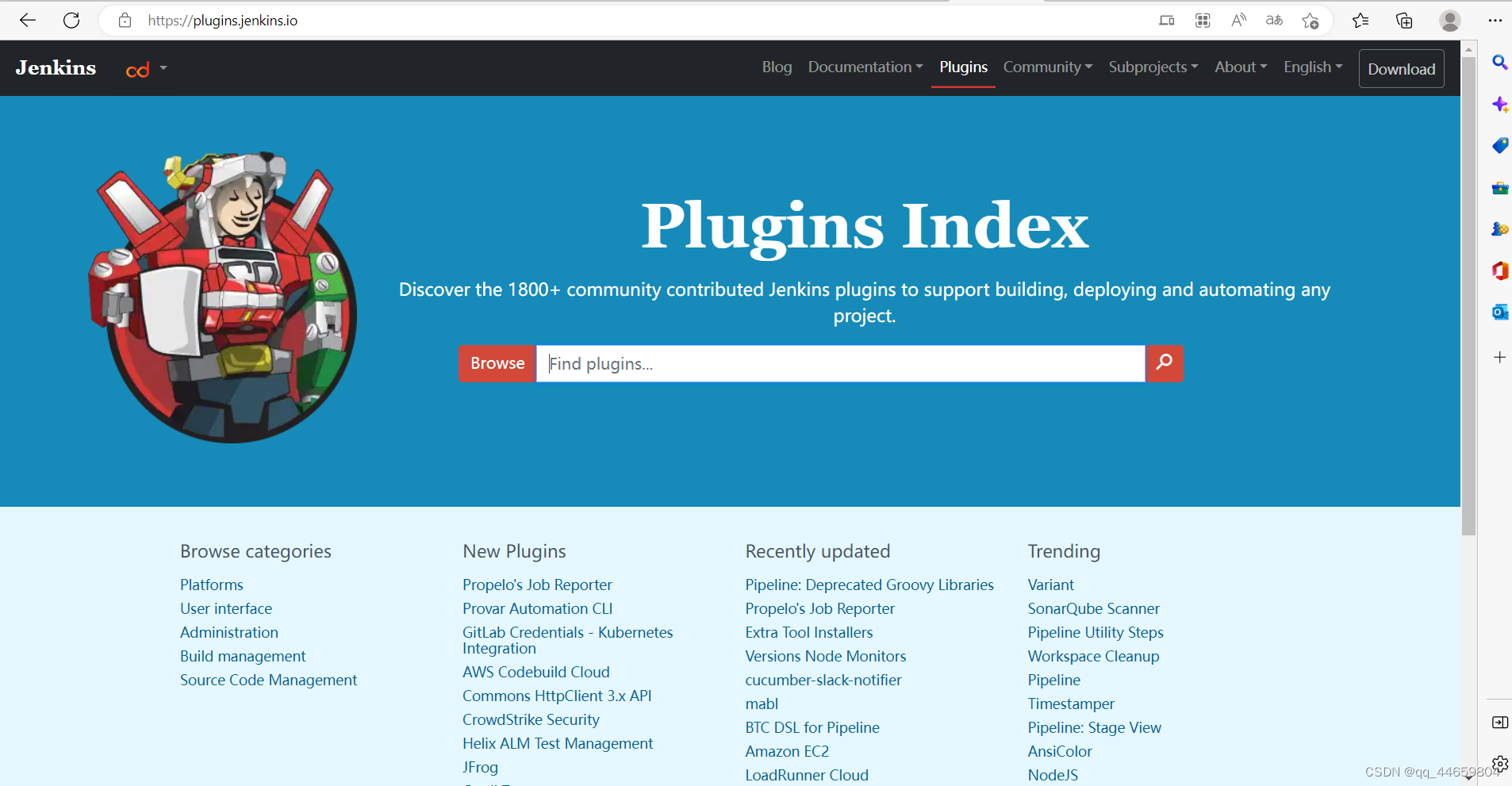The width and height of the screenshot is (1512, 786).
Task: Expand the Community dropdown
Action: point(1048,67)
